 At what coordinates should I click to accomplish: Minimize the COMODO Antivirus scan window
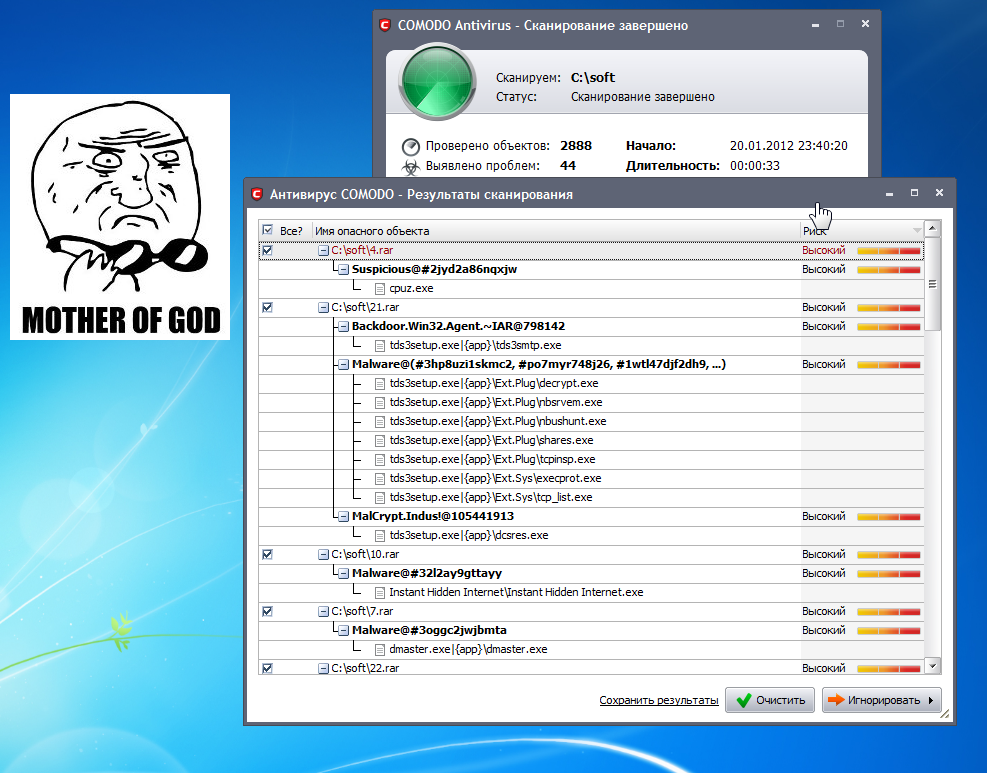point(815,25)
